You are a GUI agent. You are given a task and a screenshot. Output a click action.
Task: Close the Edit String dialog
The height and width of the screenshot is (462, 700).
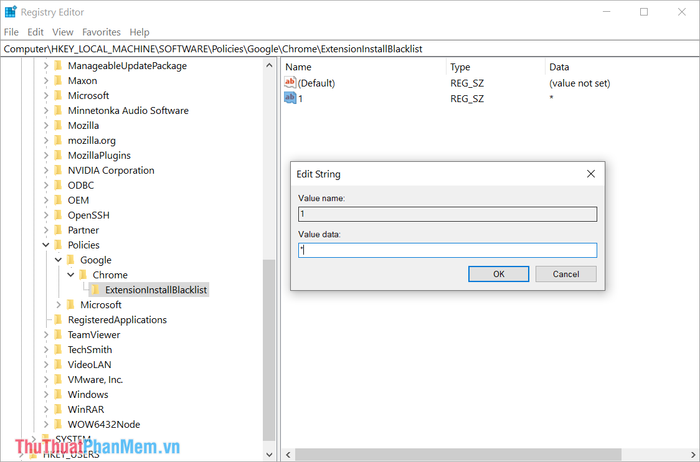tap(591, 174)
